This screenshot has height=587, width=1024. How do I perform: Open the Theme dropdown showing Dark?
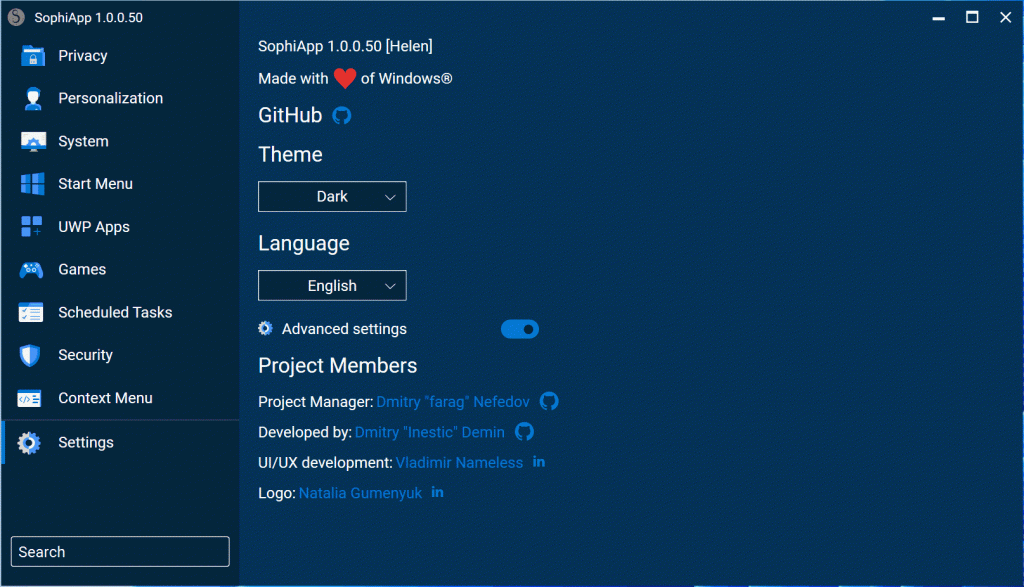[332, 196]
